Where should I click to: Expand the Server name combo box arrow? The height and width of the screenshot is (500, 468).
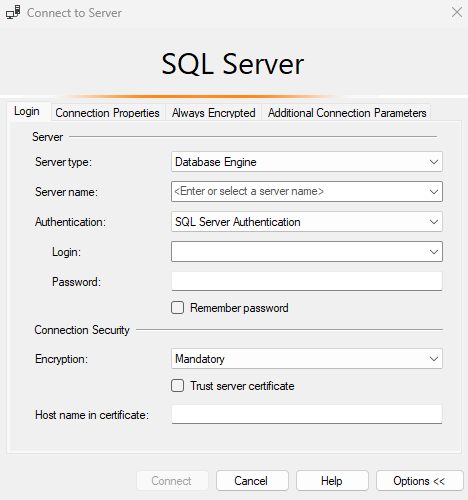click(434, 192)
